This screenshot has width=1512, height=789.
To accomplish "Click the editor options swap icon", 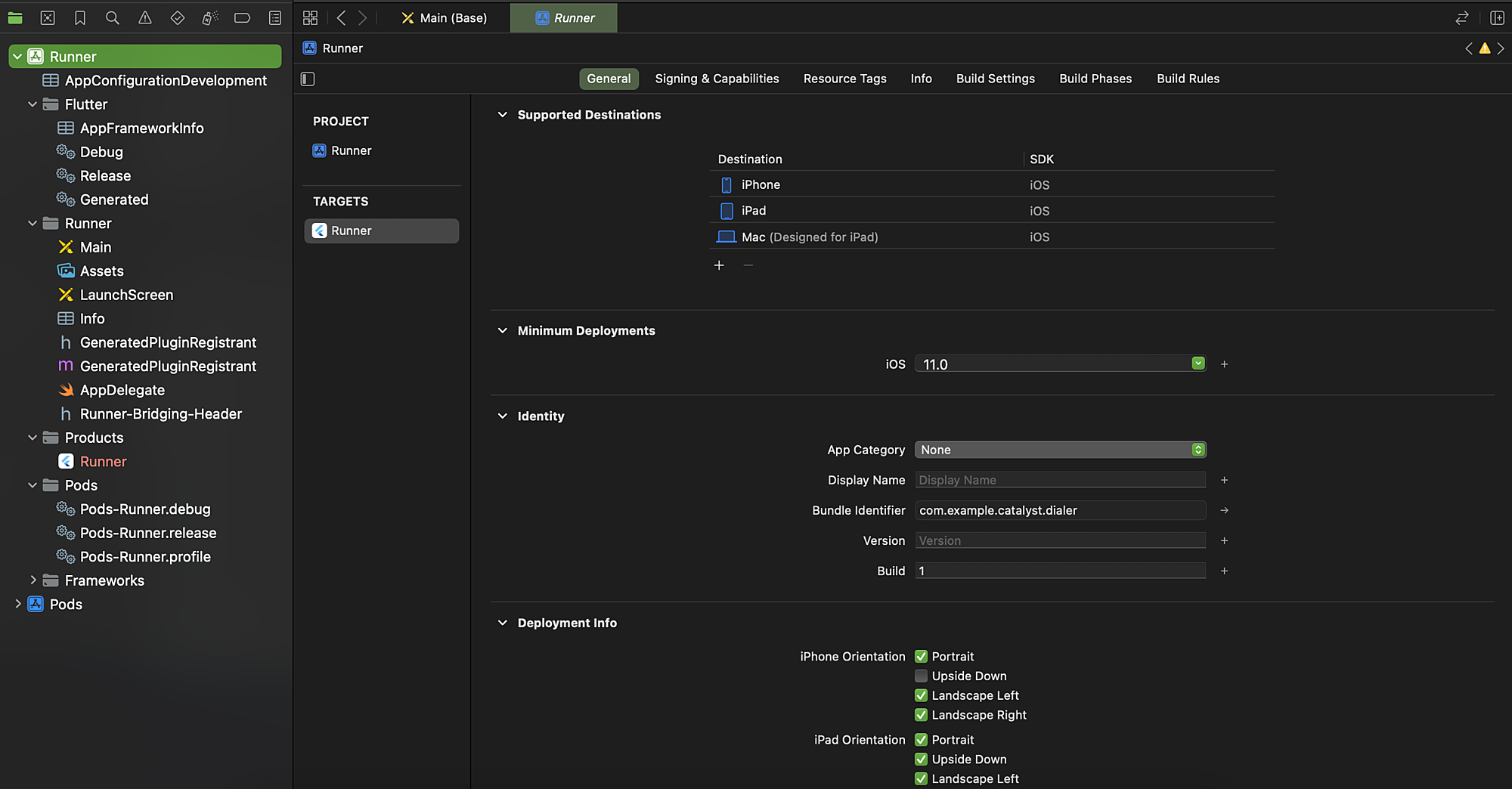I will point(1462,17).
